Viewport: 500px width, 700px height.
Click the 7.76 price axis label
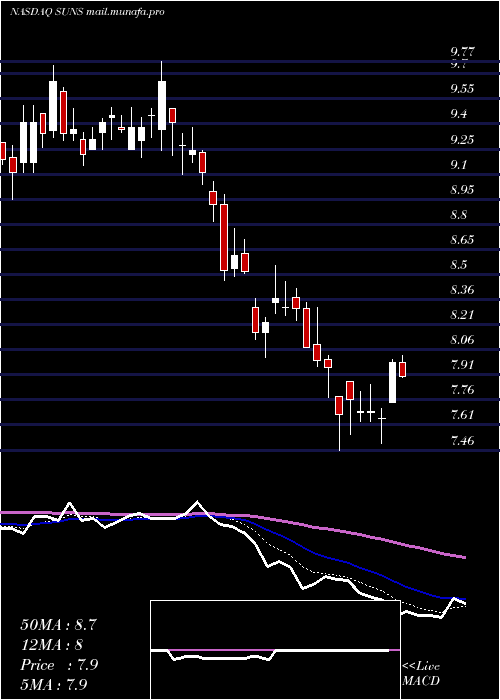click(462, 390)
